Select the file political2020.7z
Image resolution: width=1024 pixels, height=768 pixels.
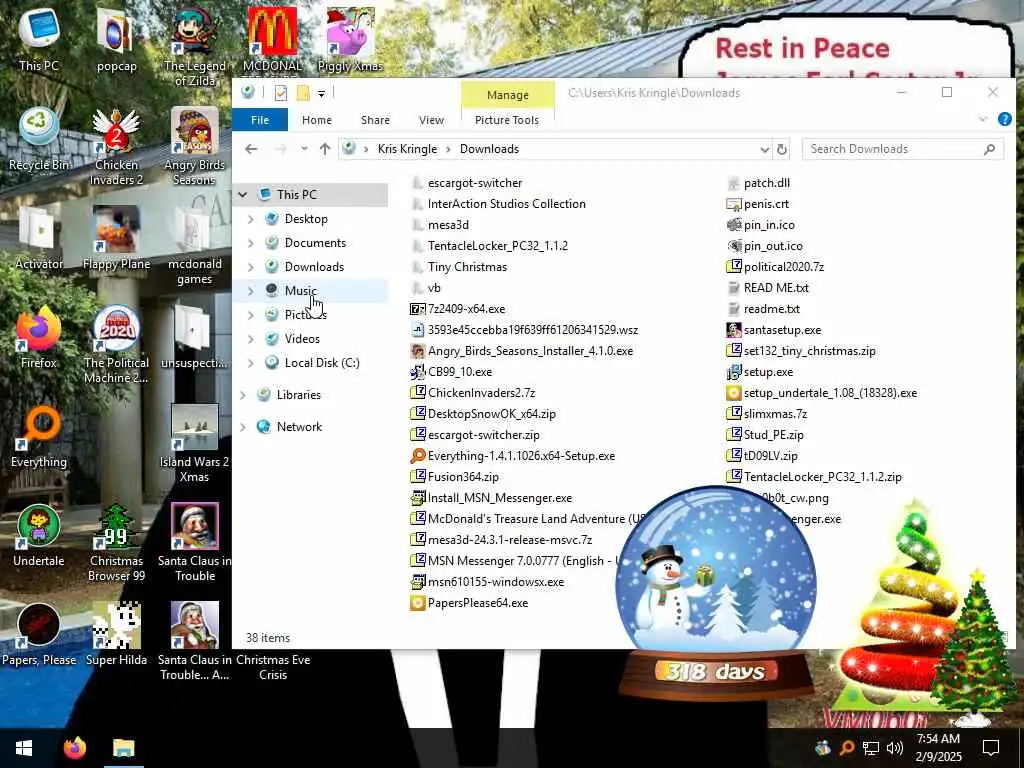pos(784,266)
